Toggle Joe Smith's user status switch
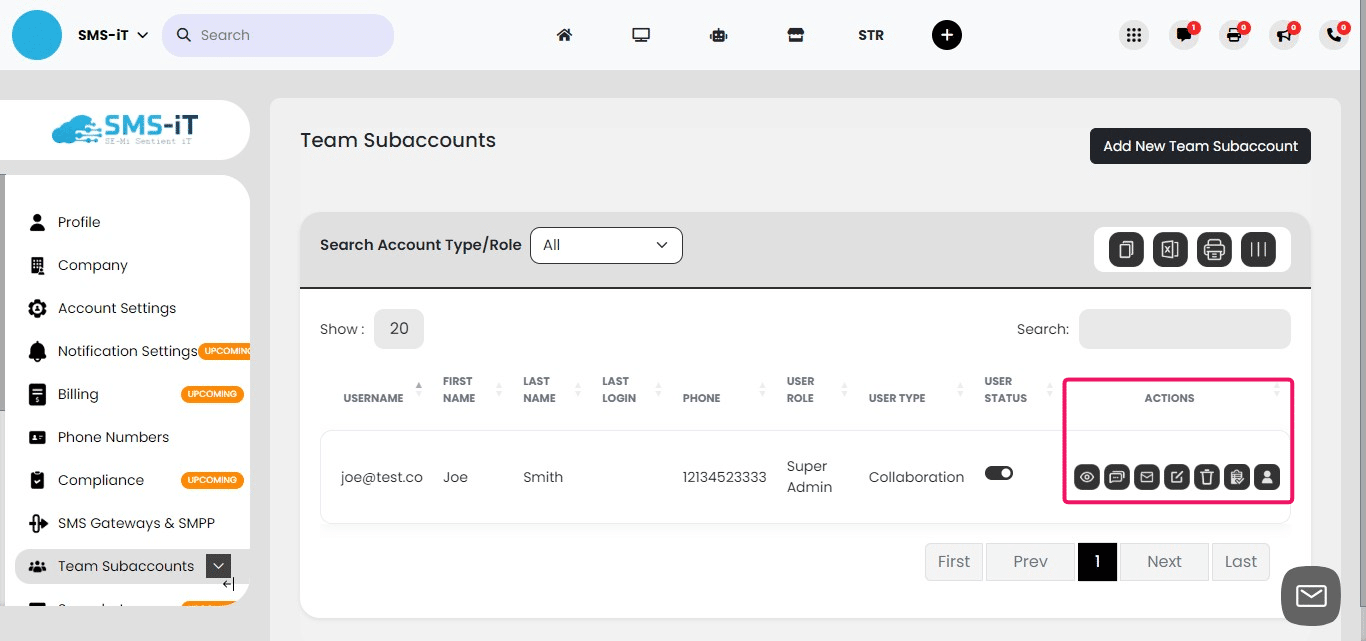Image resolution: width=1366 pixels, height=641 pixels. tap(999, 473)
